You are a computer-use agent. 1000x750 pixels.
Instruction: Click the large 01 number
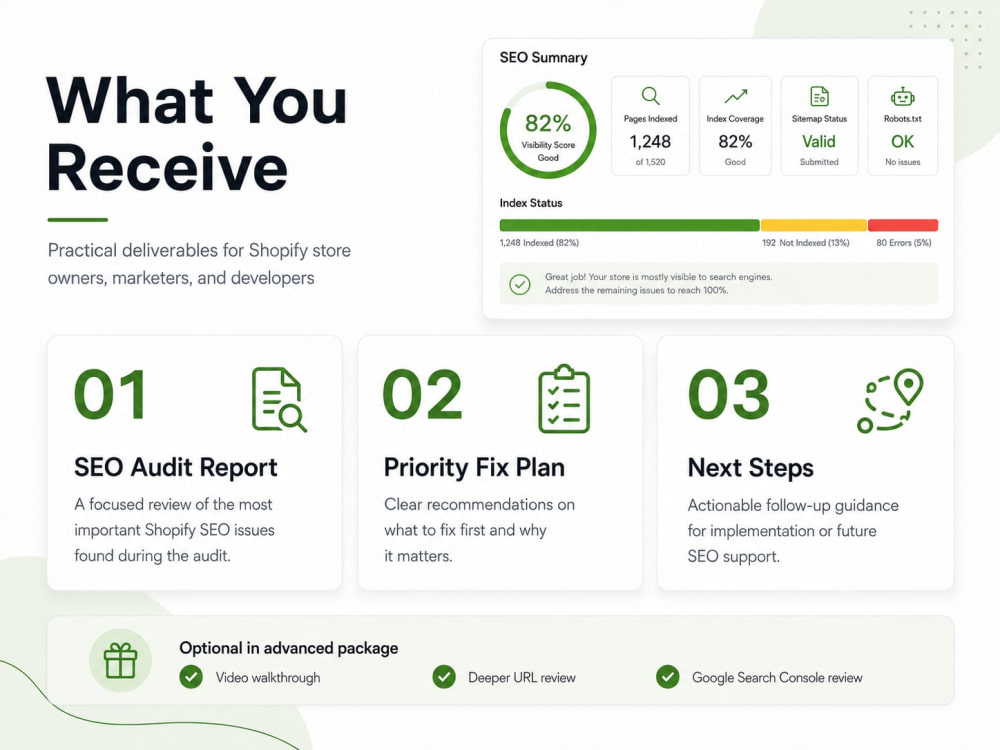[x=110, y=395]
